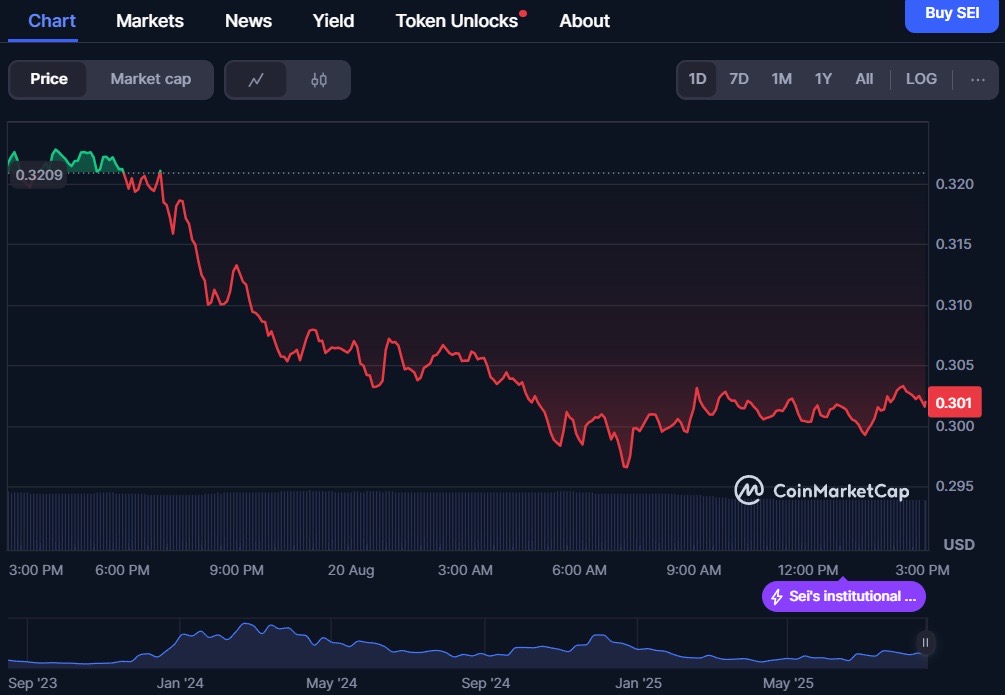The width and height of the screenshot is (1005, 695).
Task: Switch to the candlestick chart icon
Action: pyautogui.click(x=319, y=80)
